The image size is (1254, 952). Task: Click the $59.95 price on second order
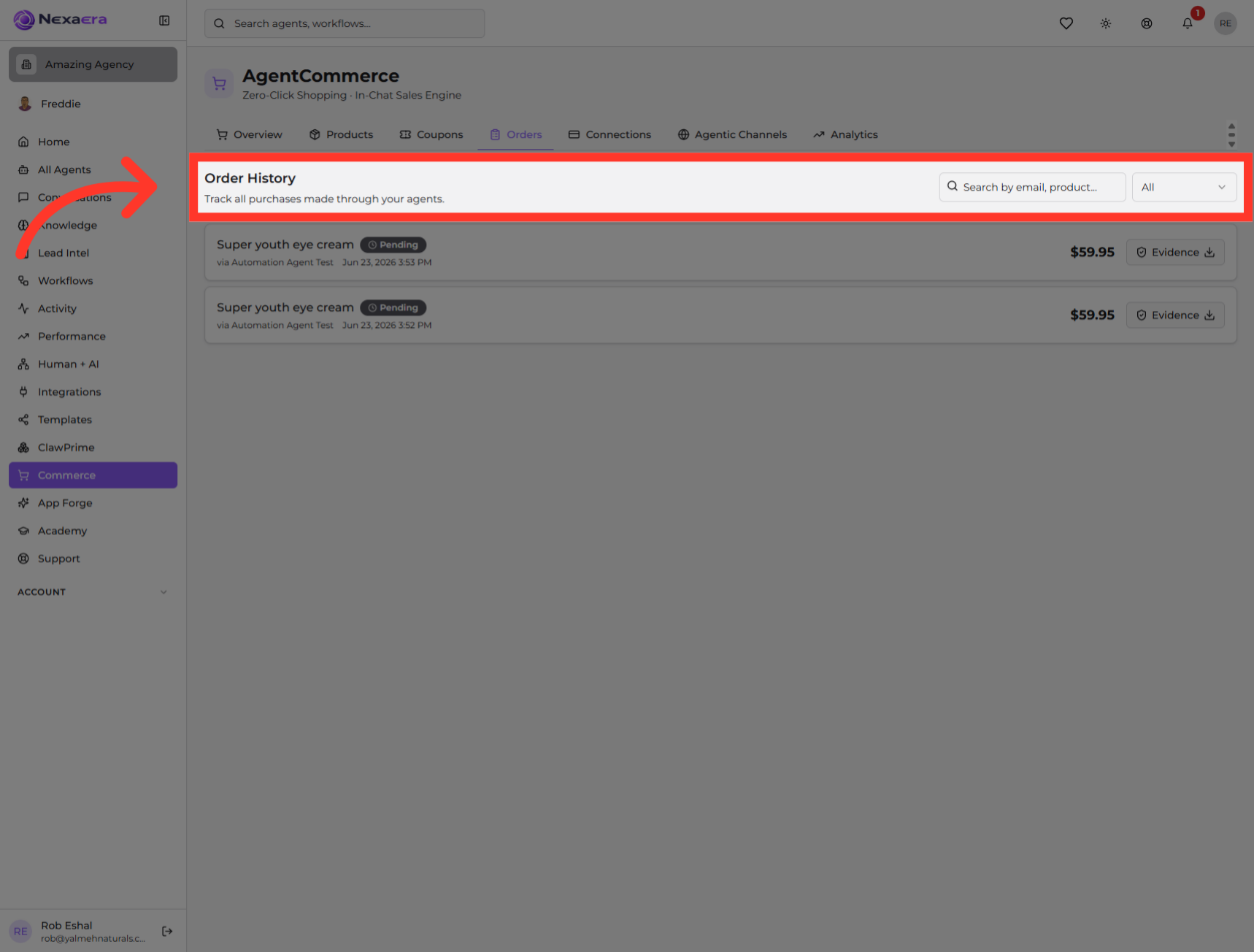[1092, 315]
